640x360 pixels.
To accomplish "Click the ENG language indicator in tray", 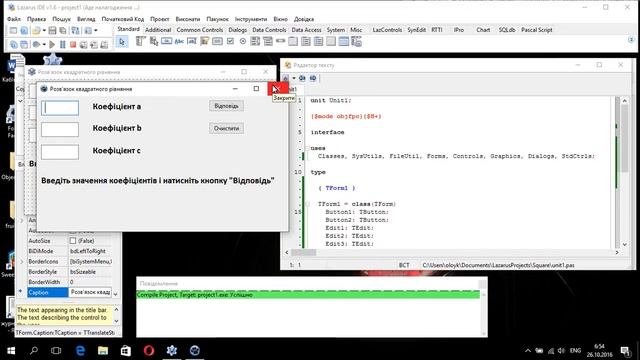I will click(x=575, y=351).
